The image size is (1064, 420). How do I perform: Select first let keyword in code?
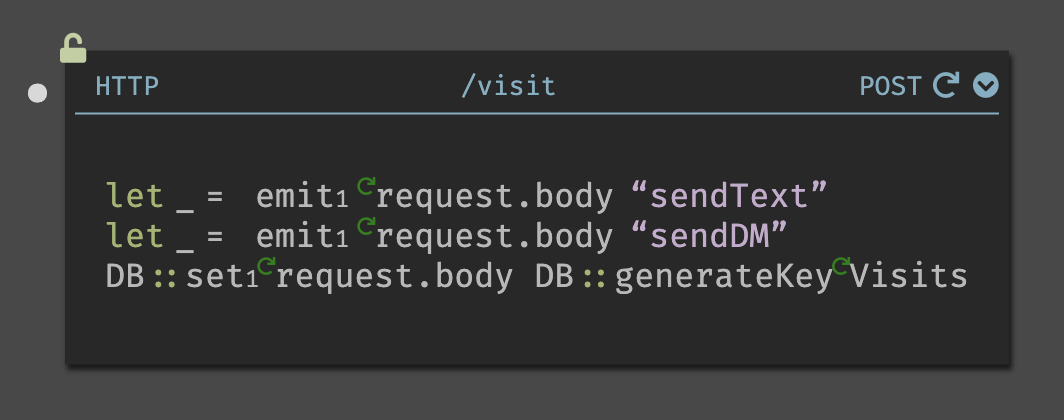click(x=134, y=196)
